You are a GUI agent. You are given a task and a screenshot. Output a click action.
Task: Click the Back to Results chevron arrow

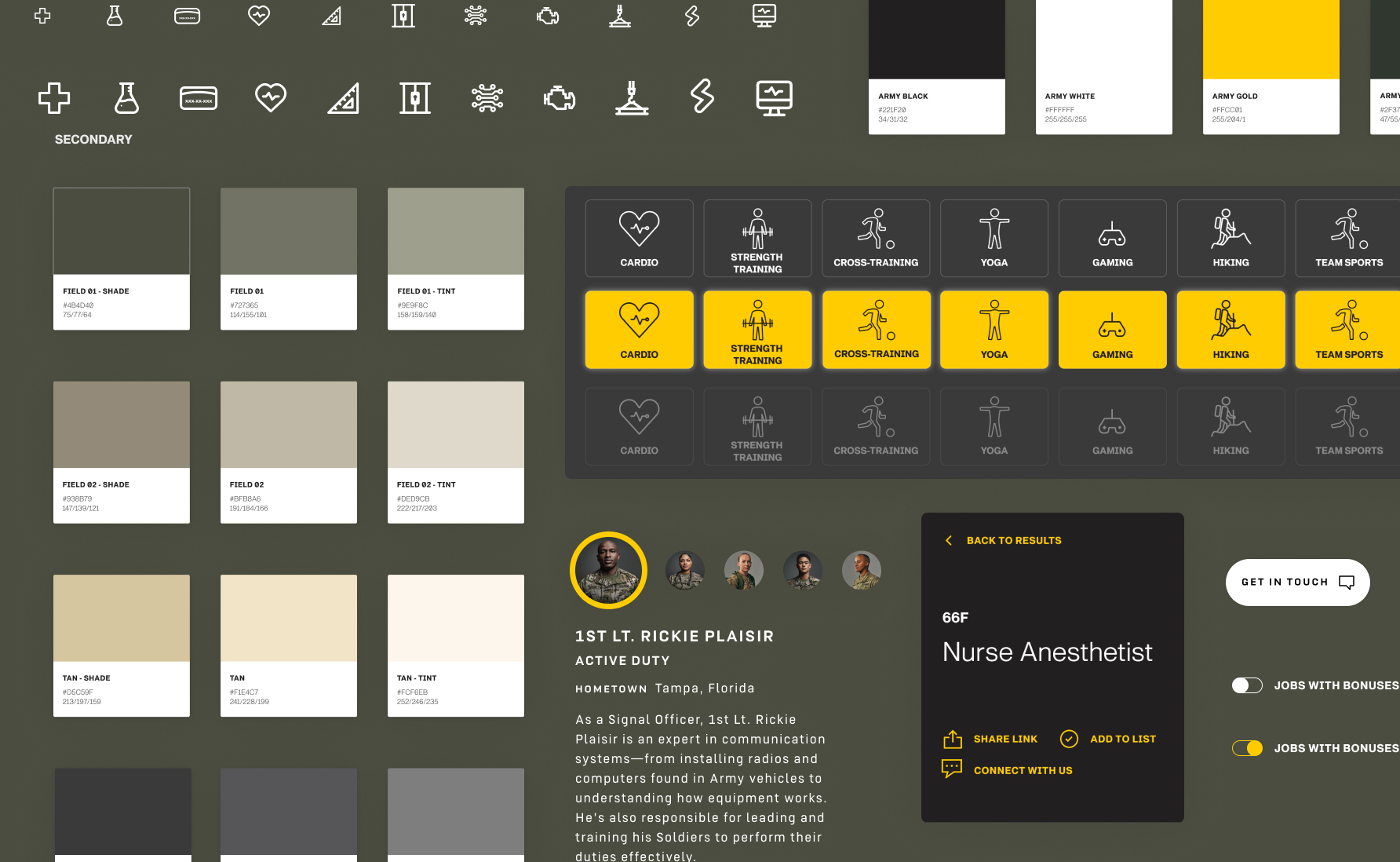coord(949,540)
